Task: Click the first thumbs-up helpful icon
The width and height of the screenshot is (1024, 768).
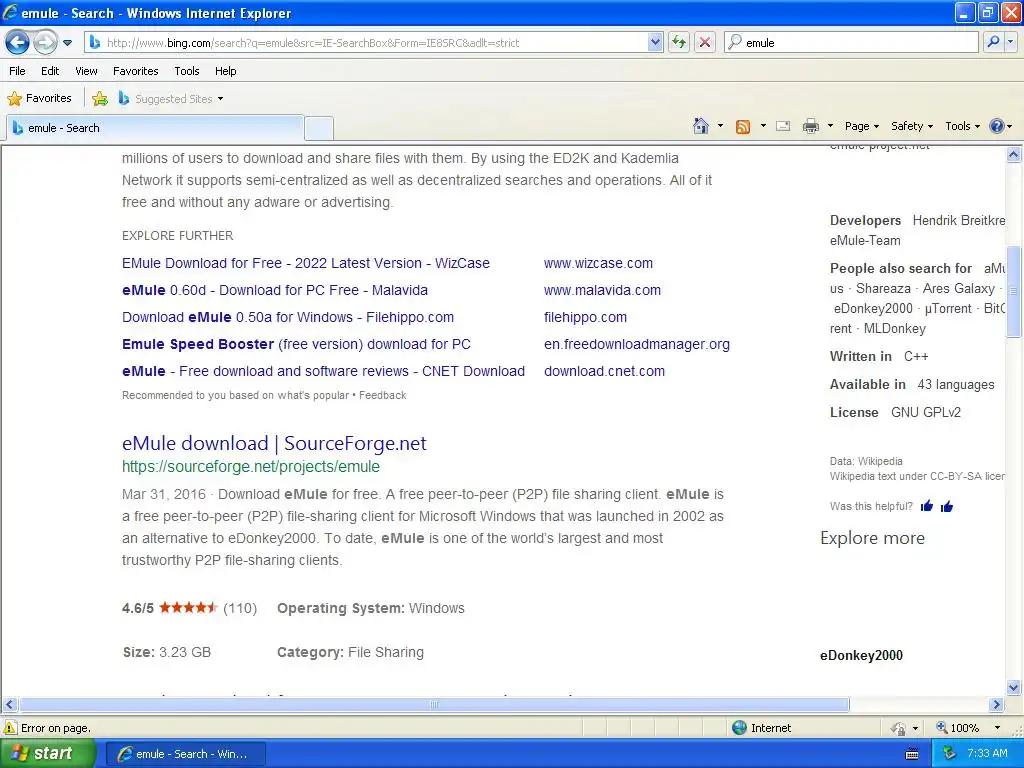Action: [x=927, y=506]
